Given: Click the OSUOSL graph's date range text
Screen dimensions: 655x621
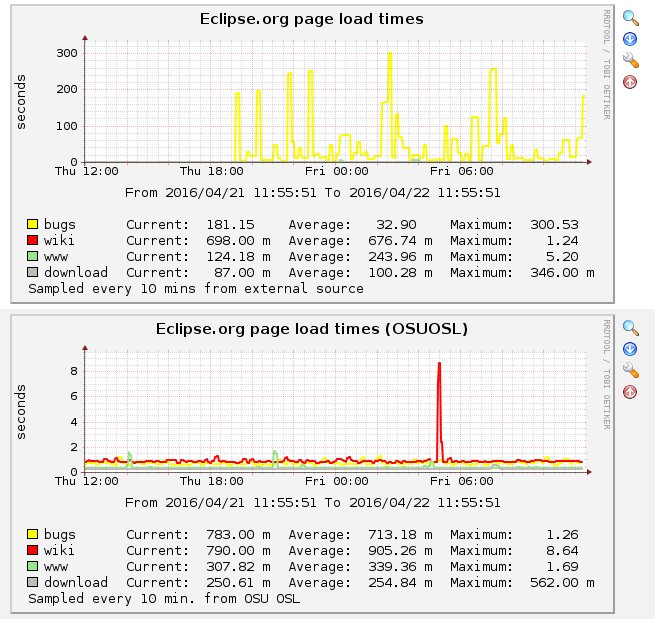Looking at the screenshot, I should coord(312,503).
